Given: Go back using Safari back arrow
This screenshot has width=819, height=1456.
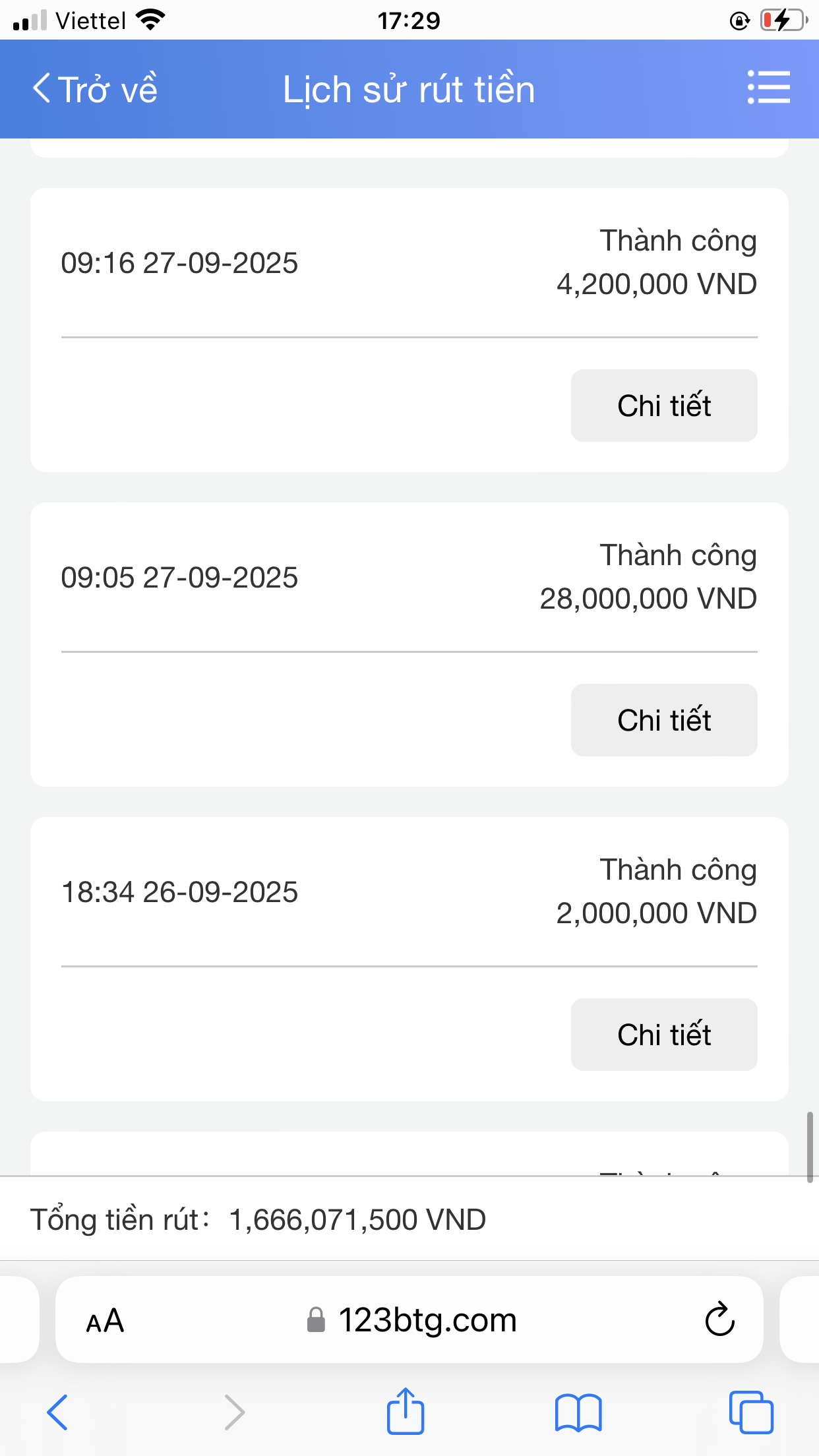Looking at the screenshot, I should 57,1412.
